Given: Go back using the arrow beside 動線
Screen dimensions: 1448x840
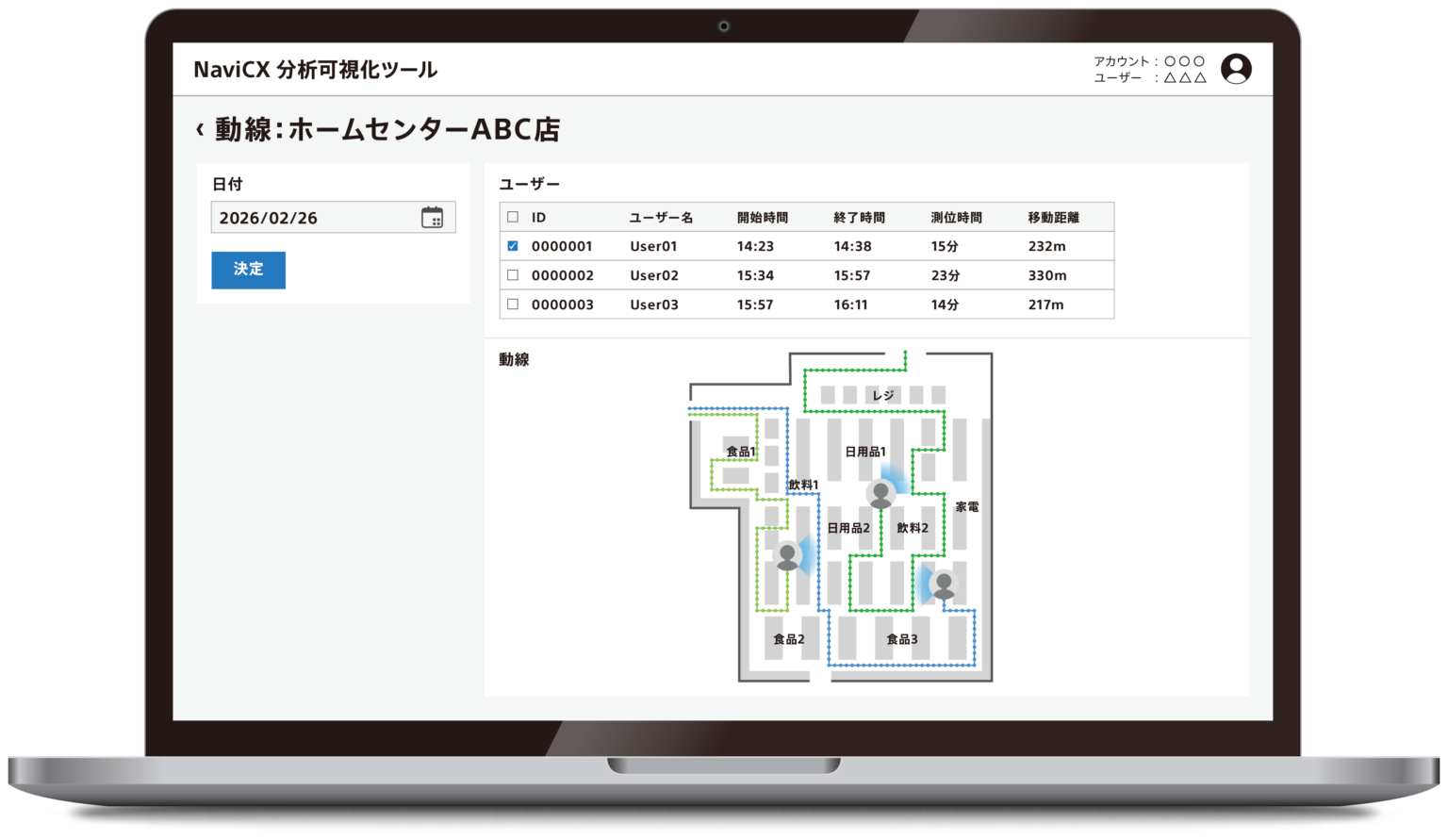Looking at the screenshot, I should click(x=200, y=129).
